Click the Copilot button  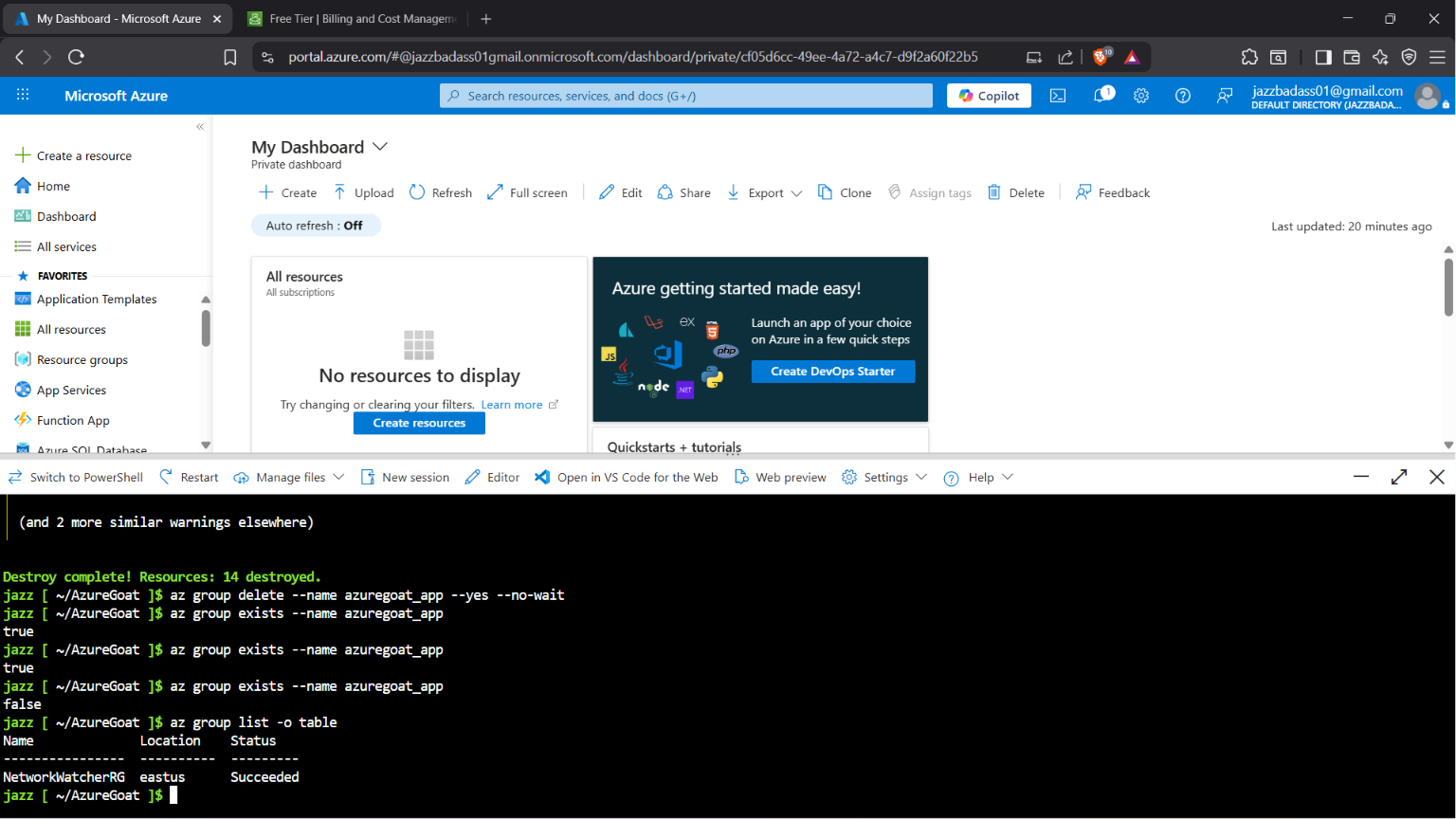pyautogui.click(x=989, y=96)
